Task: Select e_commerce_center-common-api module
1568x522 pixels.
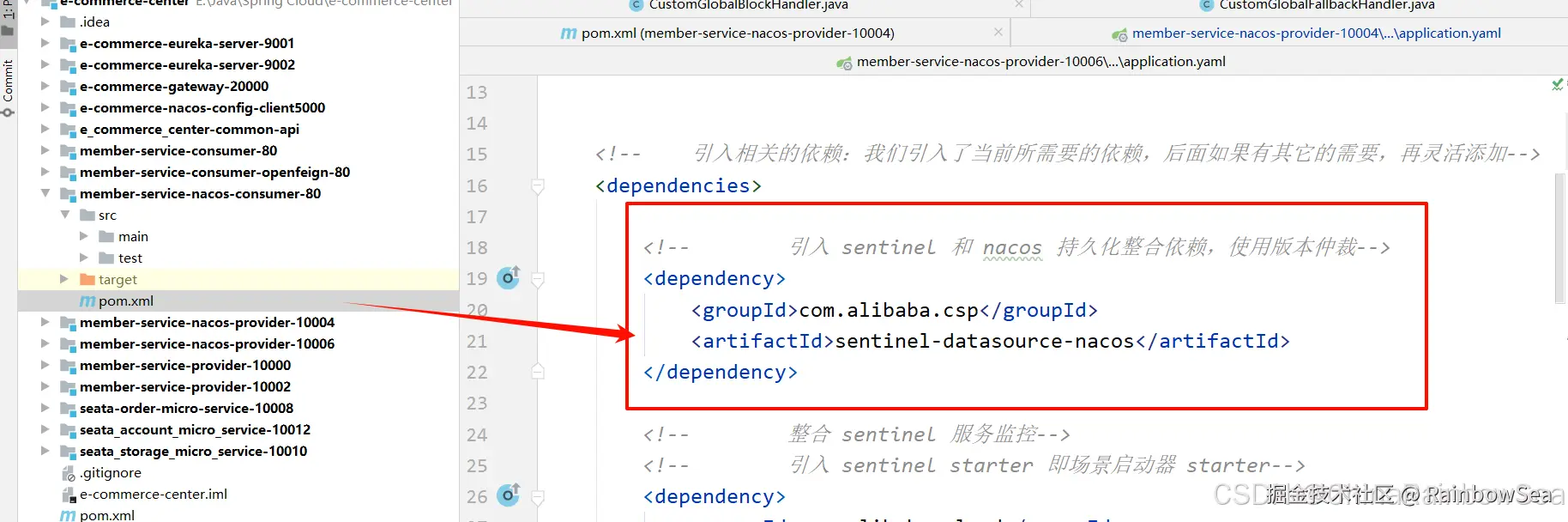Action: pyautogui.click(x=190, y=129)
